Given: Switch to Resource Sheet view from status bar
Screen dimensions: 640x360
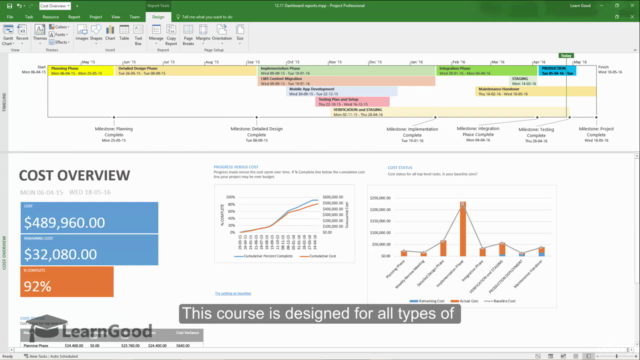Looking at the screenshot, I should tap(576, 356).
